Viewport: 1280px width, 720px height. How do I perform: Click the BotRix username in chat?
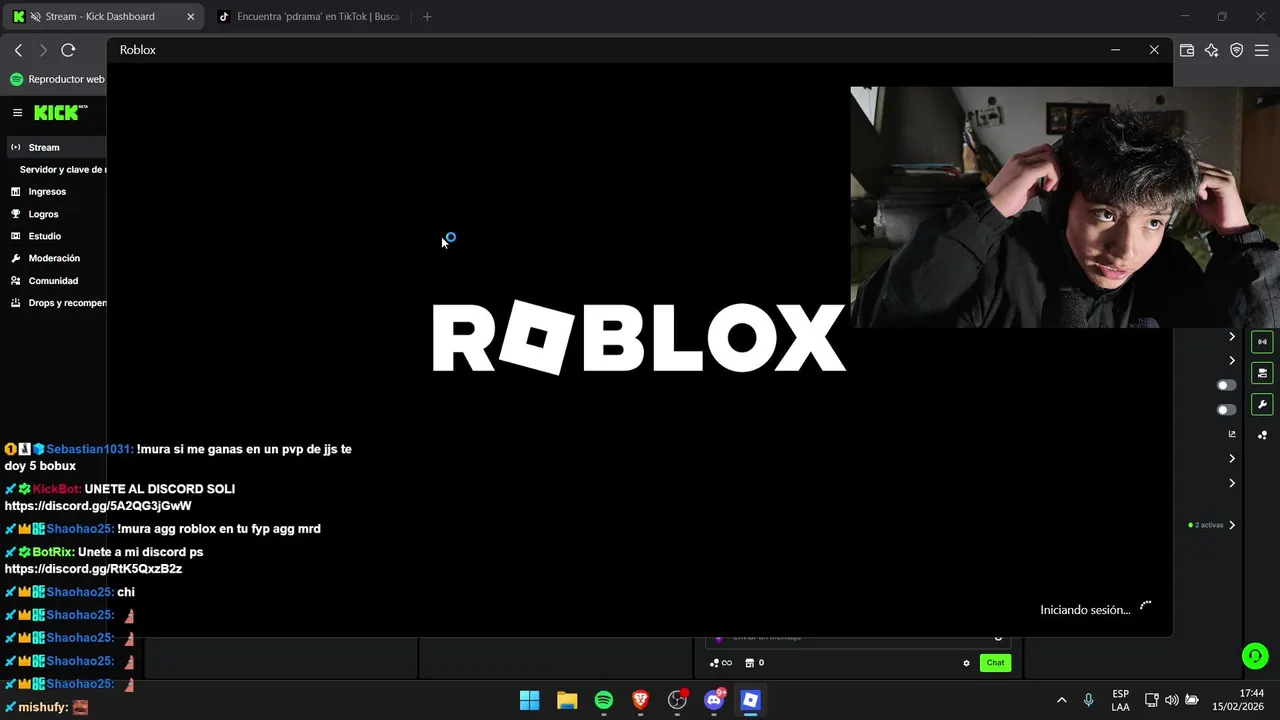(53, 552)
